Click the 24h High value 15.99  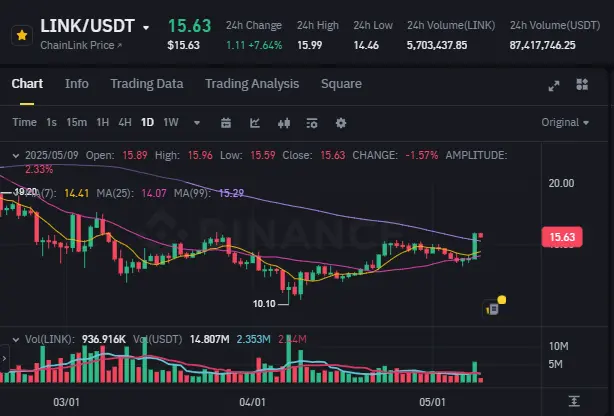[x=310, y=45]
